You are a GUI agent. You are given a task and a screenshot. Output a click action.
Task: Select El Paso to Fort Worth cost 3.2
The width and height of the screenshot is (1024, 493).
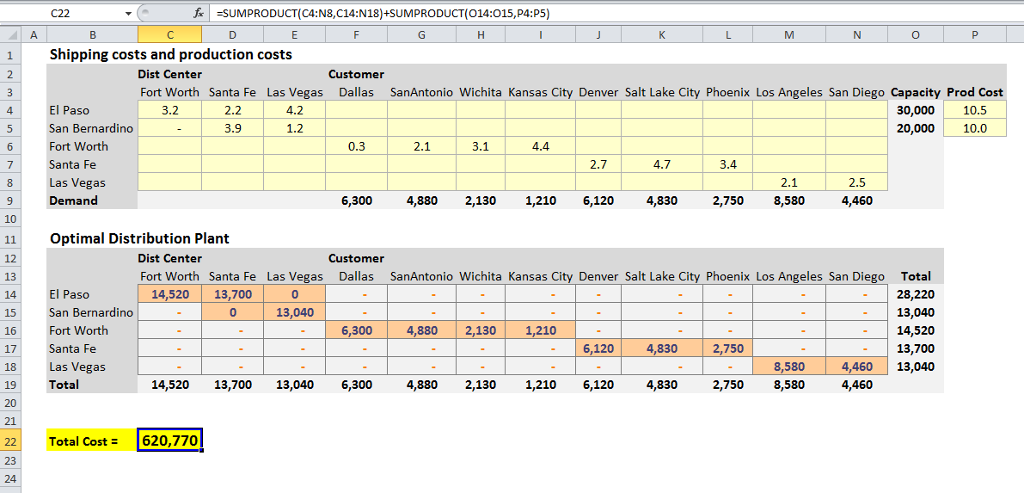pyautogui.click(x=170, y=110)
